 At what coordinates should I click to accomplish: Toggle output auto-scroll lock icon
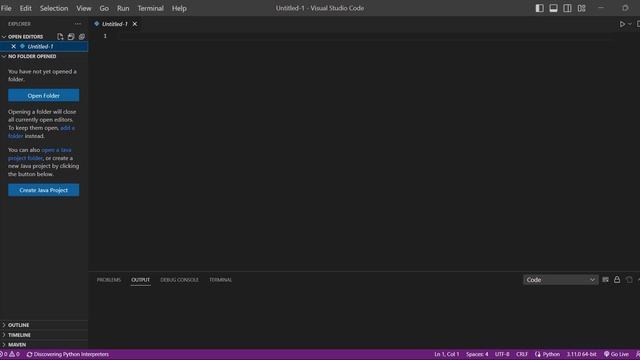[617, 280]
